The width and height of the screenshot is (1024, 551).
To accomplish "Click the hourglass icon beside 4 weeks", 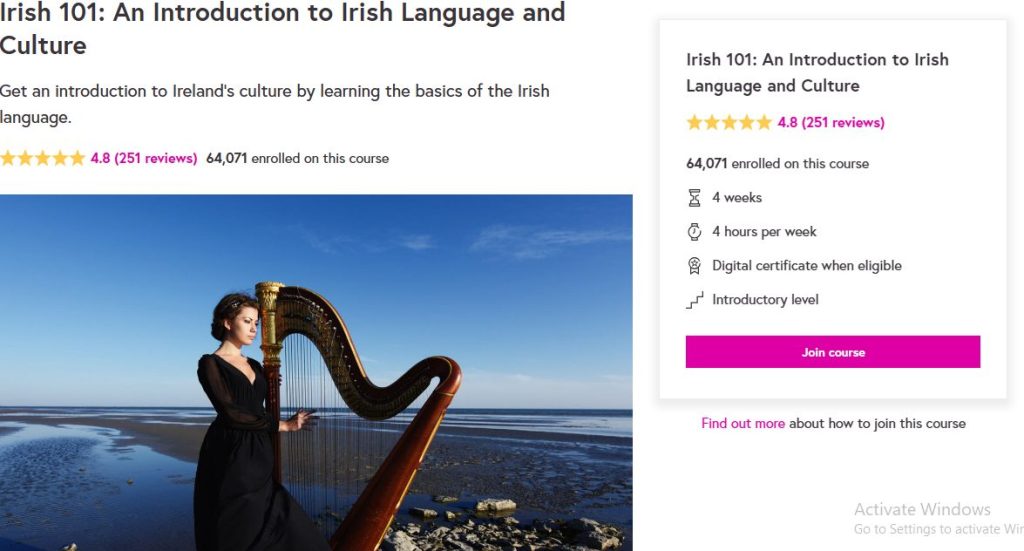I will click(x=694, y=198).
